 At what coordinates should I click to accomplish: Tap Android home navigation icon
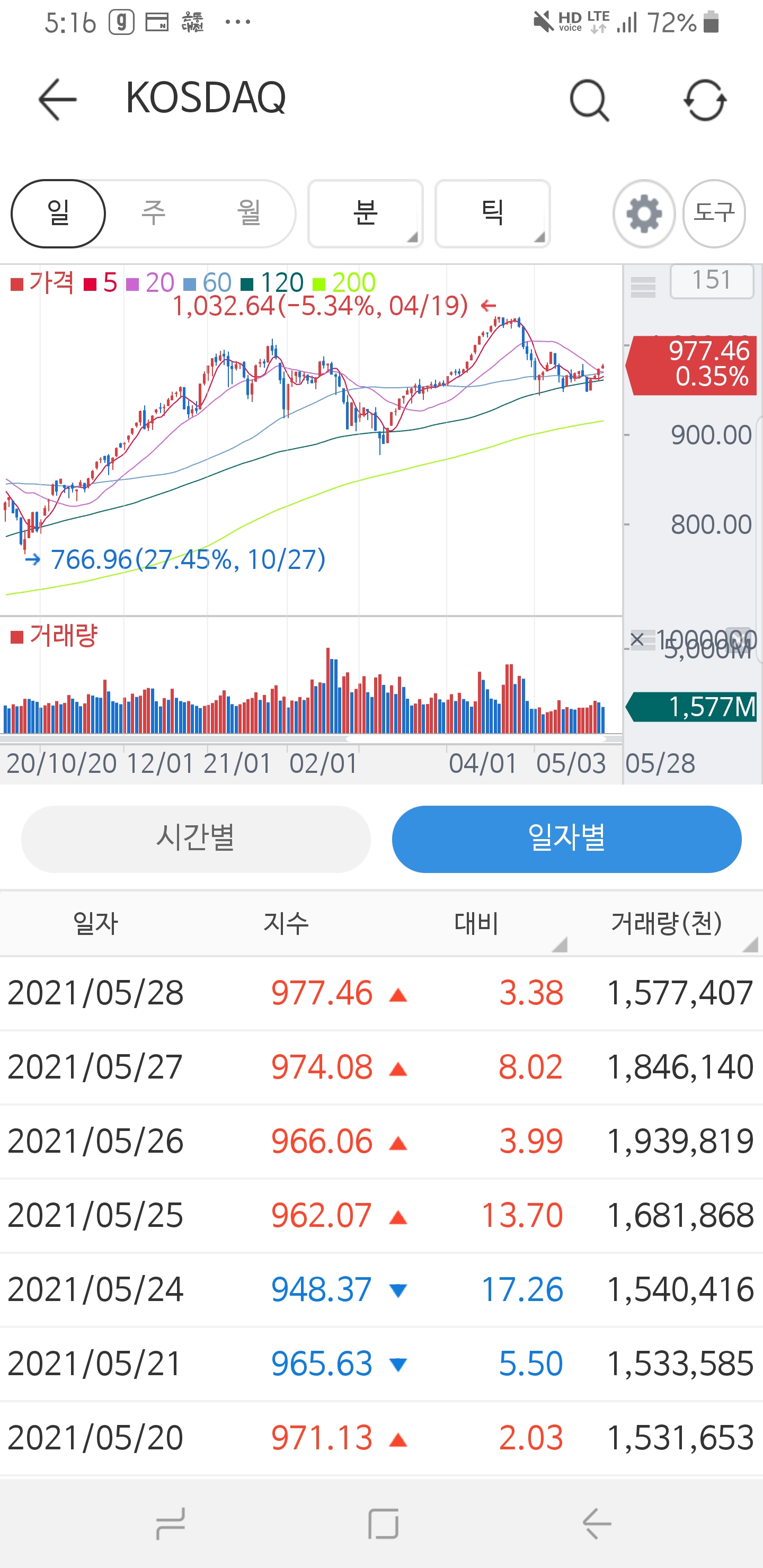tap(383, 1524)
